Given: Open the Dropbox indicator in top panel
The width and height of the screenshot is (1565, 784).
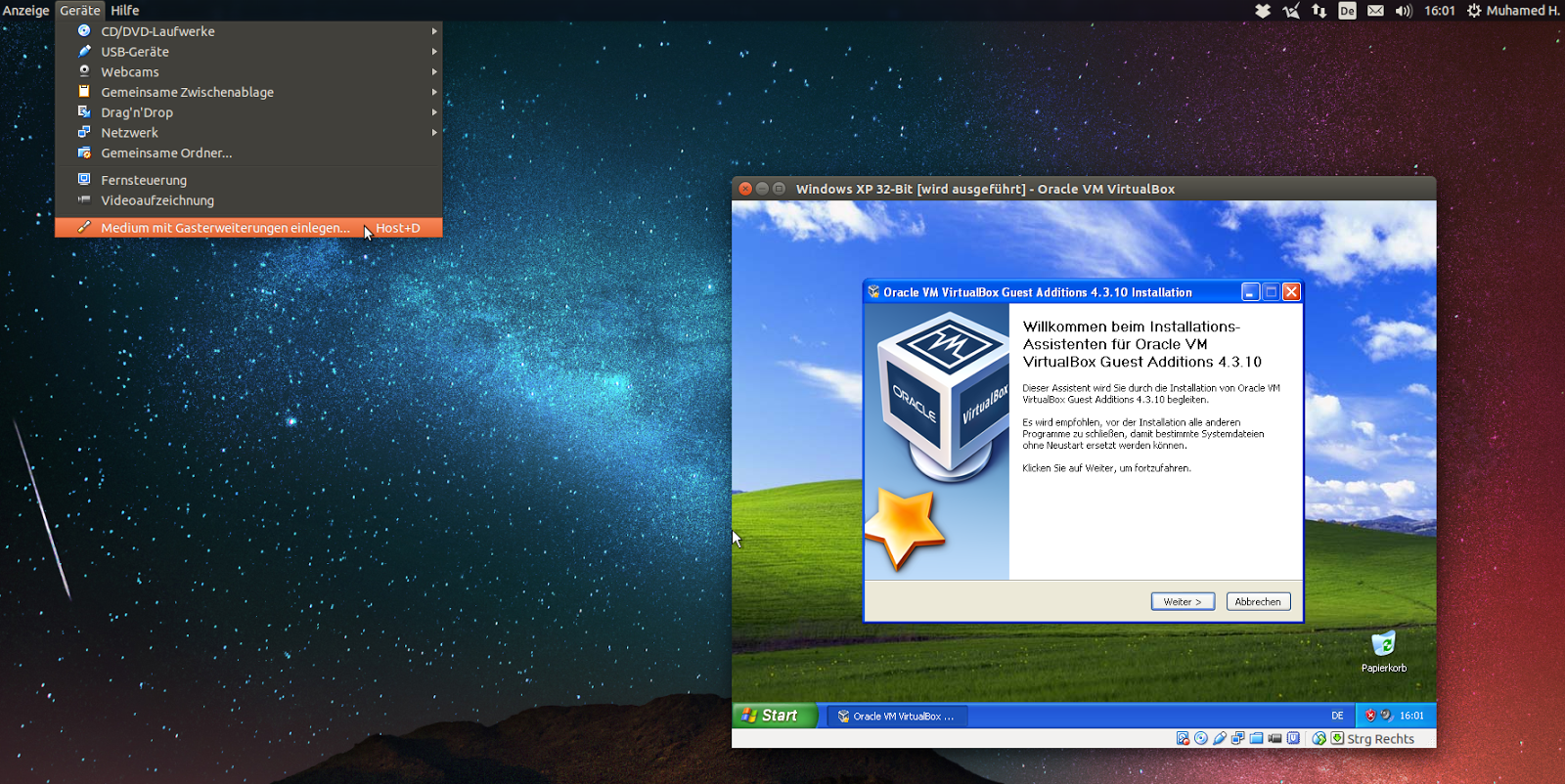Looking at the screenshot, I should [1263, 11].
